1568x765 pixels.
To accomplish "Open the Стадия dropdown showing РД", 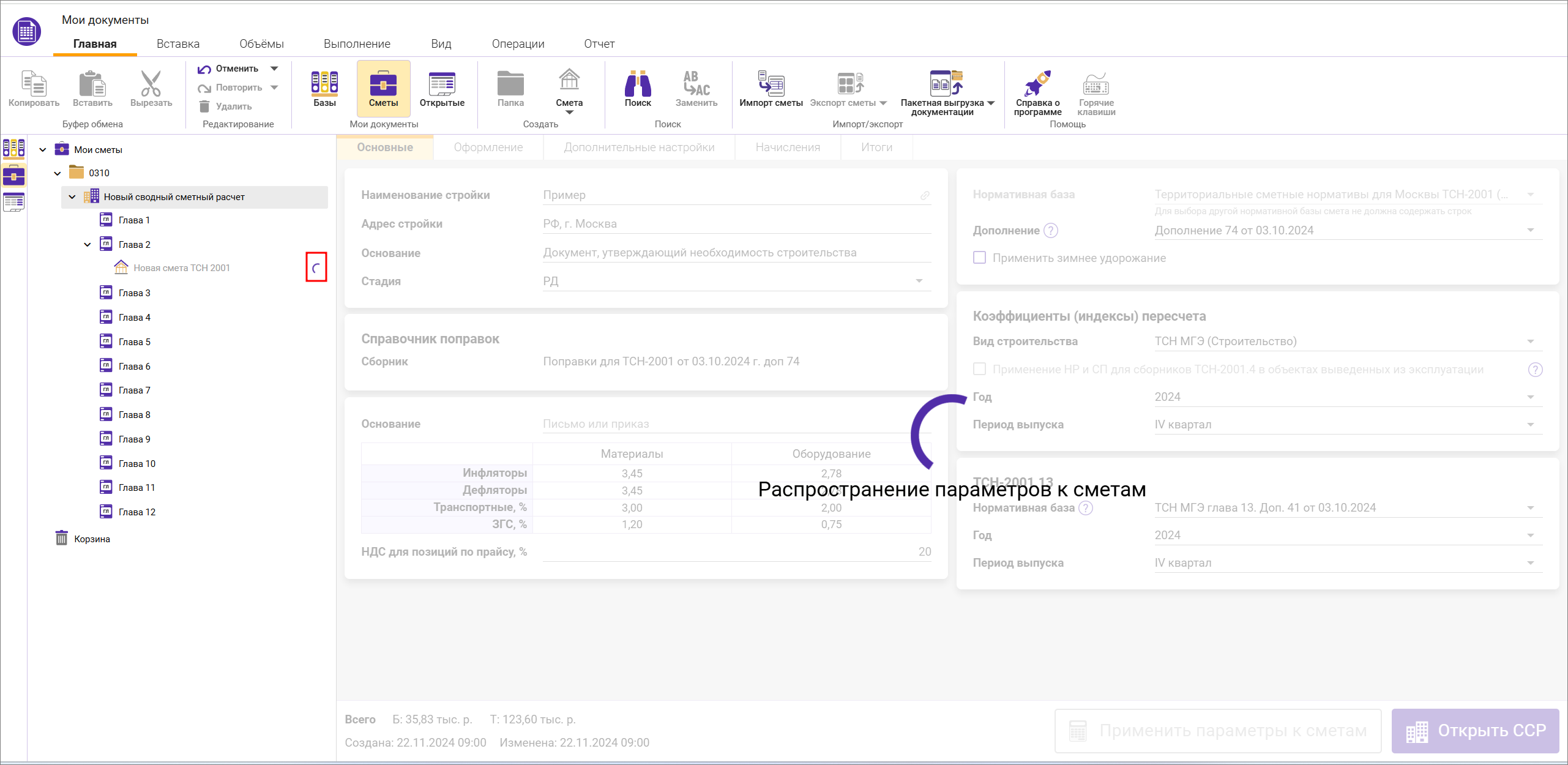I will (919, 281).
